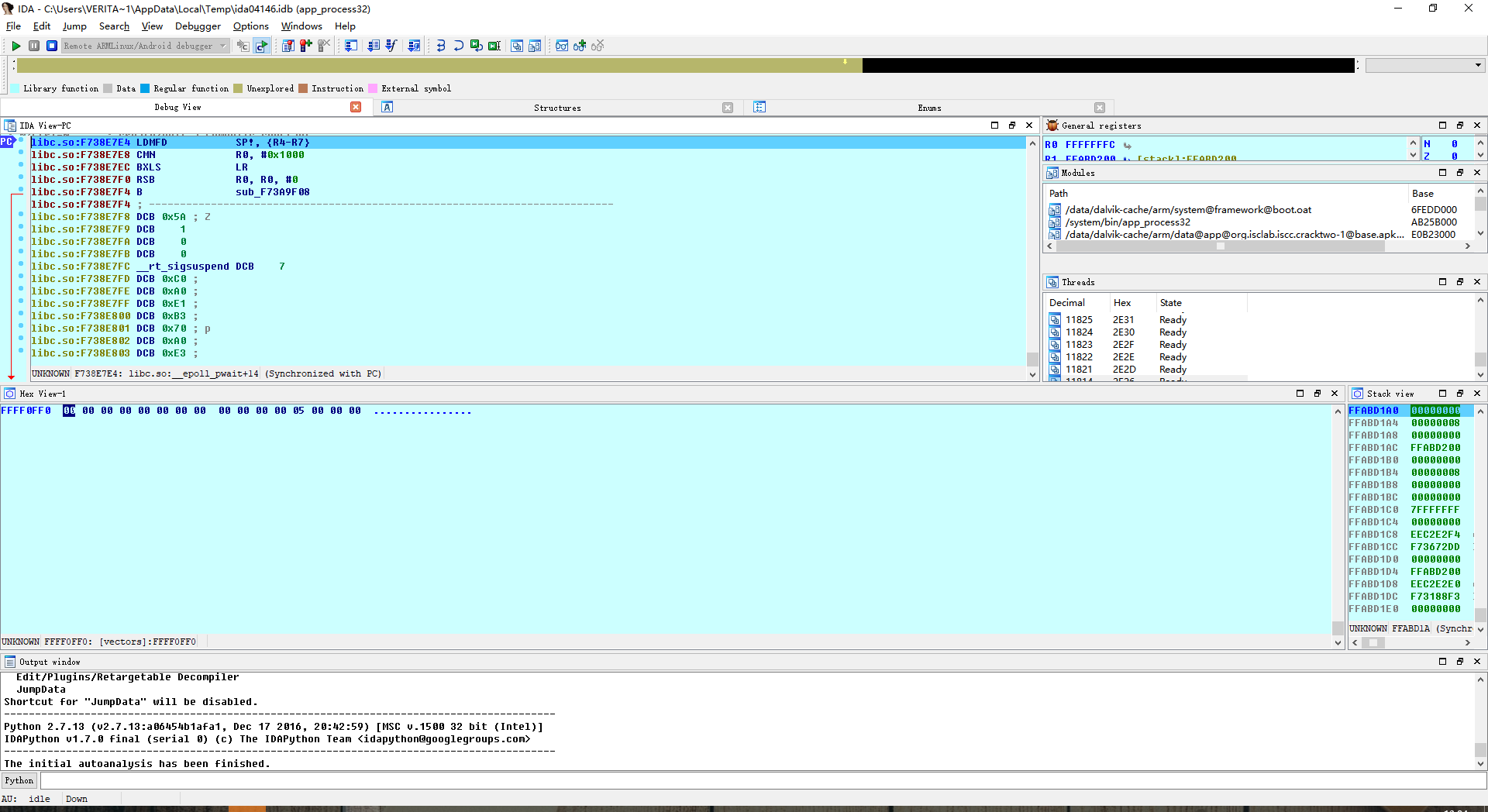Switch to the Structures tab
The width and height of the screenshot is (1488, 812).
(557, 108)
